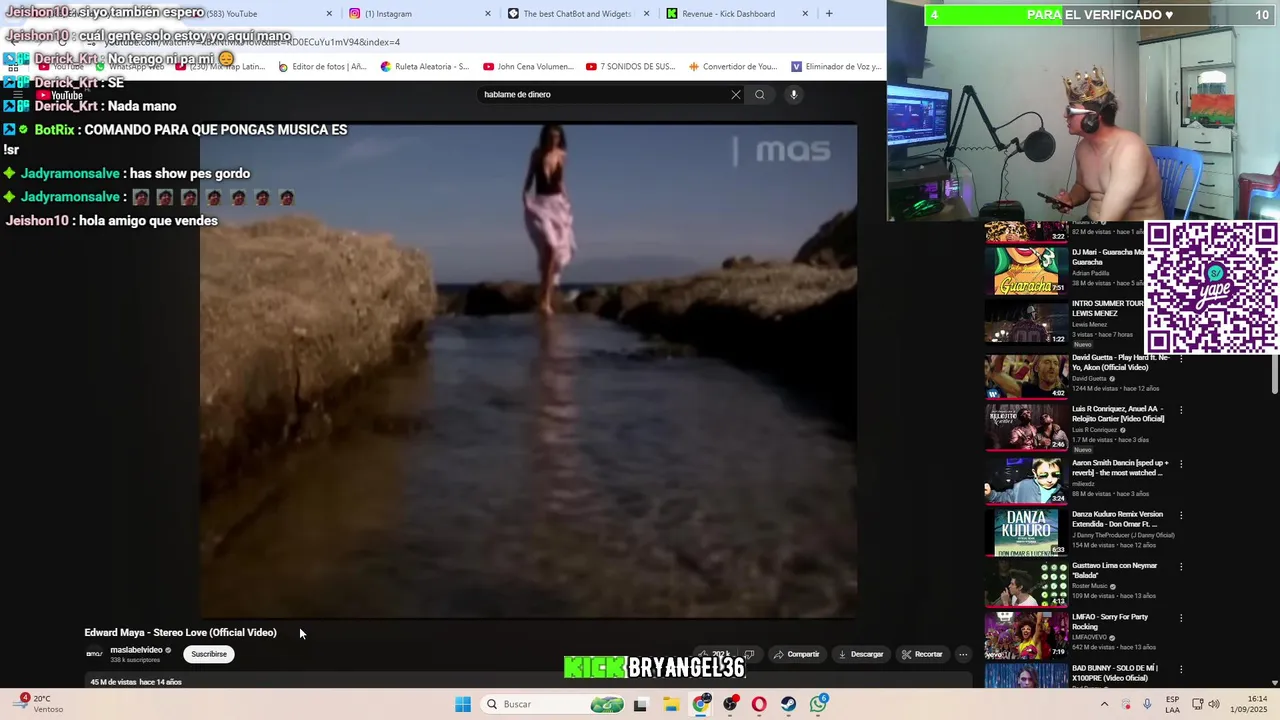Screen dimensions: 1280x720
Task: Like the video showing 202 k
Action: (715, 655)
